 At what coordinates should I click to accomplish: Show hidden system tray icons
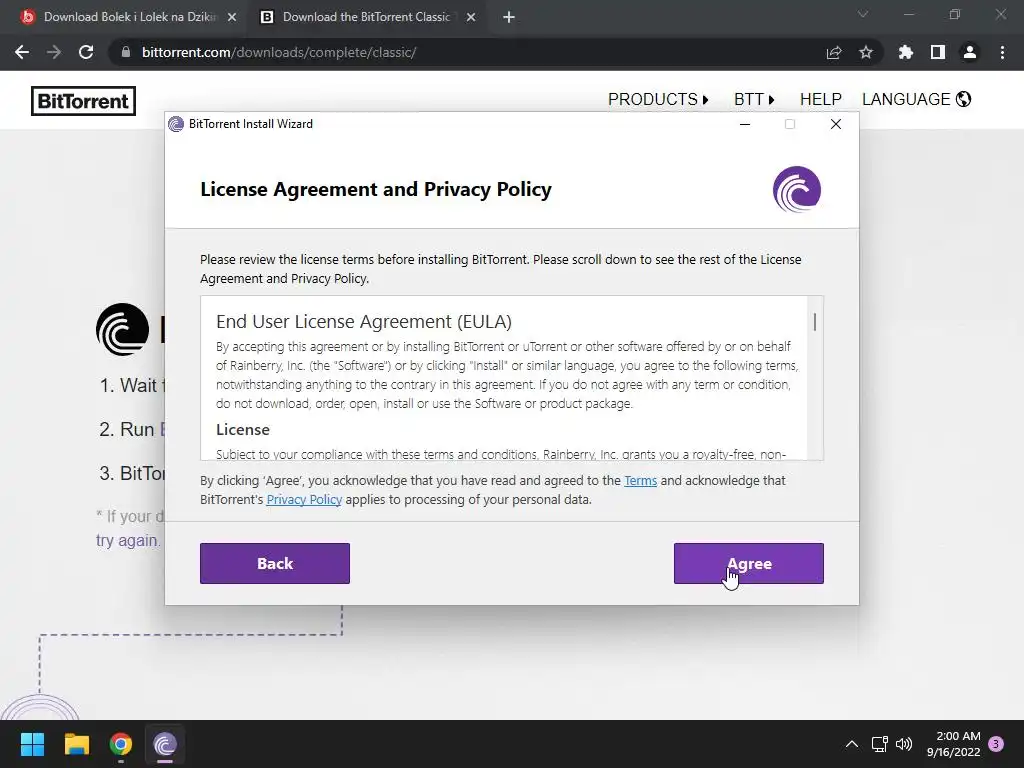coord(852,744)
